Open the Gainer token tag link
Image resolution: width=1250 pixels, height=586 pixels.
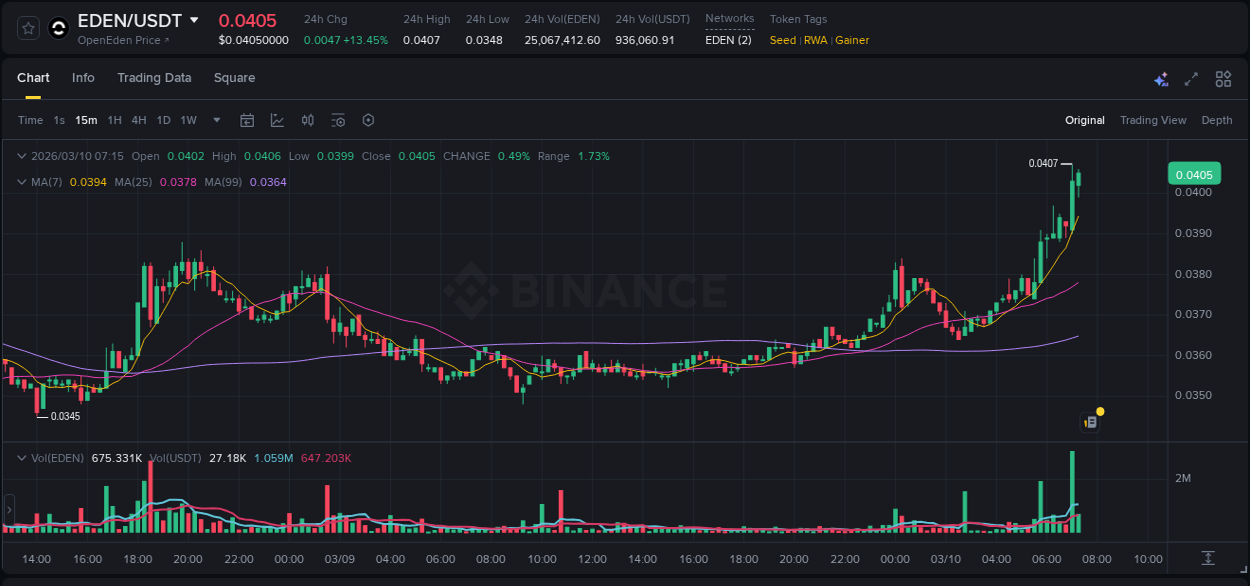click(x=852, y=40)
